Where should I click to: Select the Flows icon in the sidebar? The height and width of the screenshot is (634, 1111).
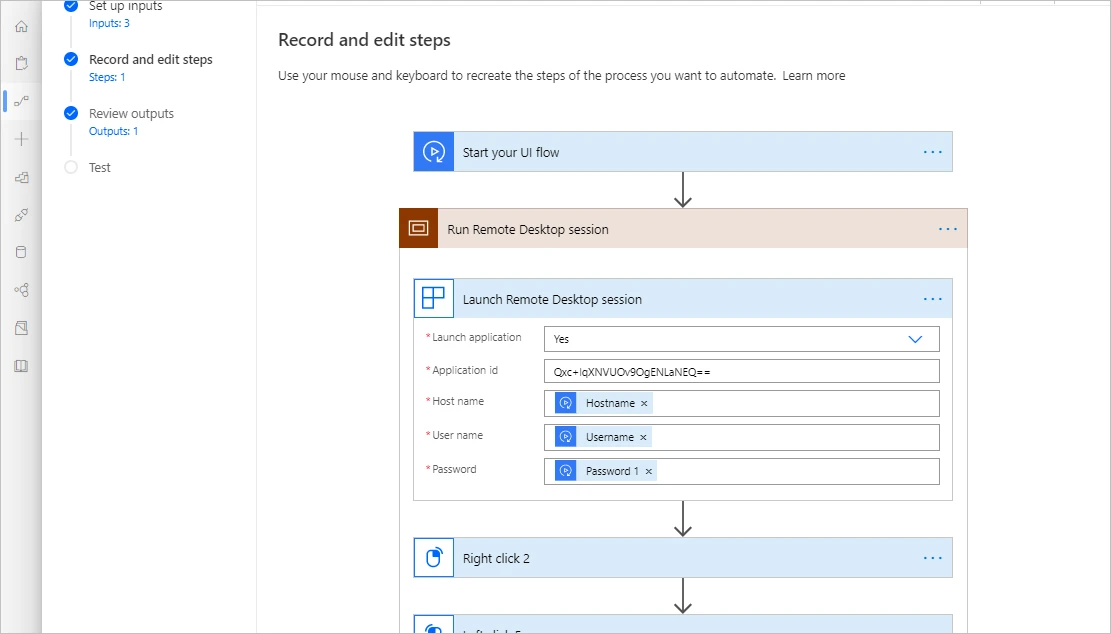[20, 100]
